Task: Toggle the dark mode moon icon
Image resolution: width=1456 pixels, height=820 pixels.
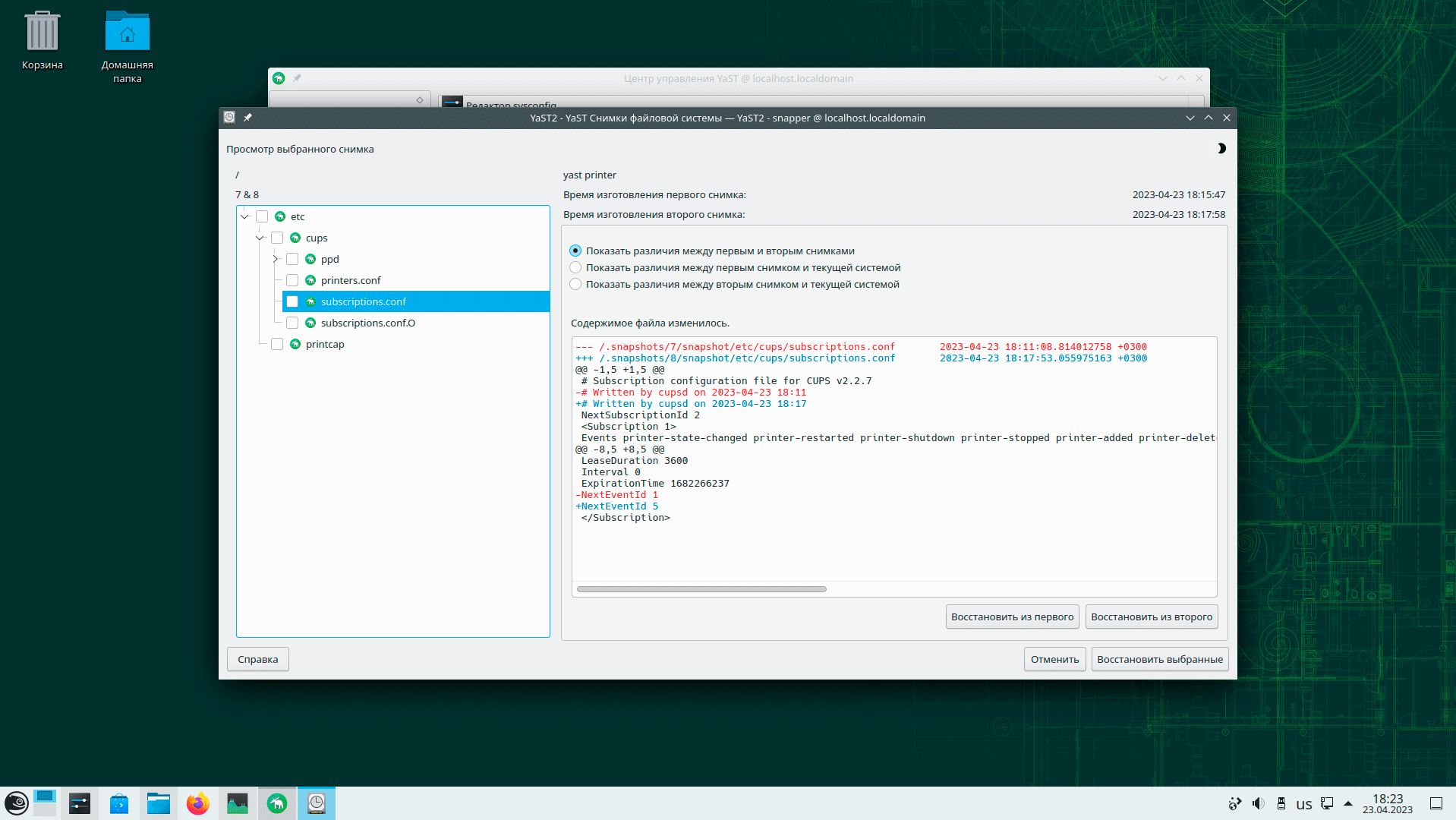Action: pyautogui.click(x=1221, y=149)
